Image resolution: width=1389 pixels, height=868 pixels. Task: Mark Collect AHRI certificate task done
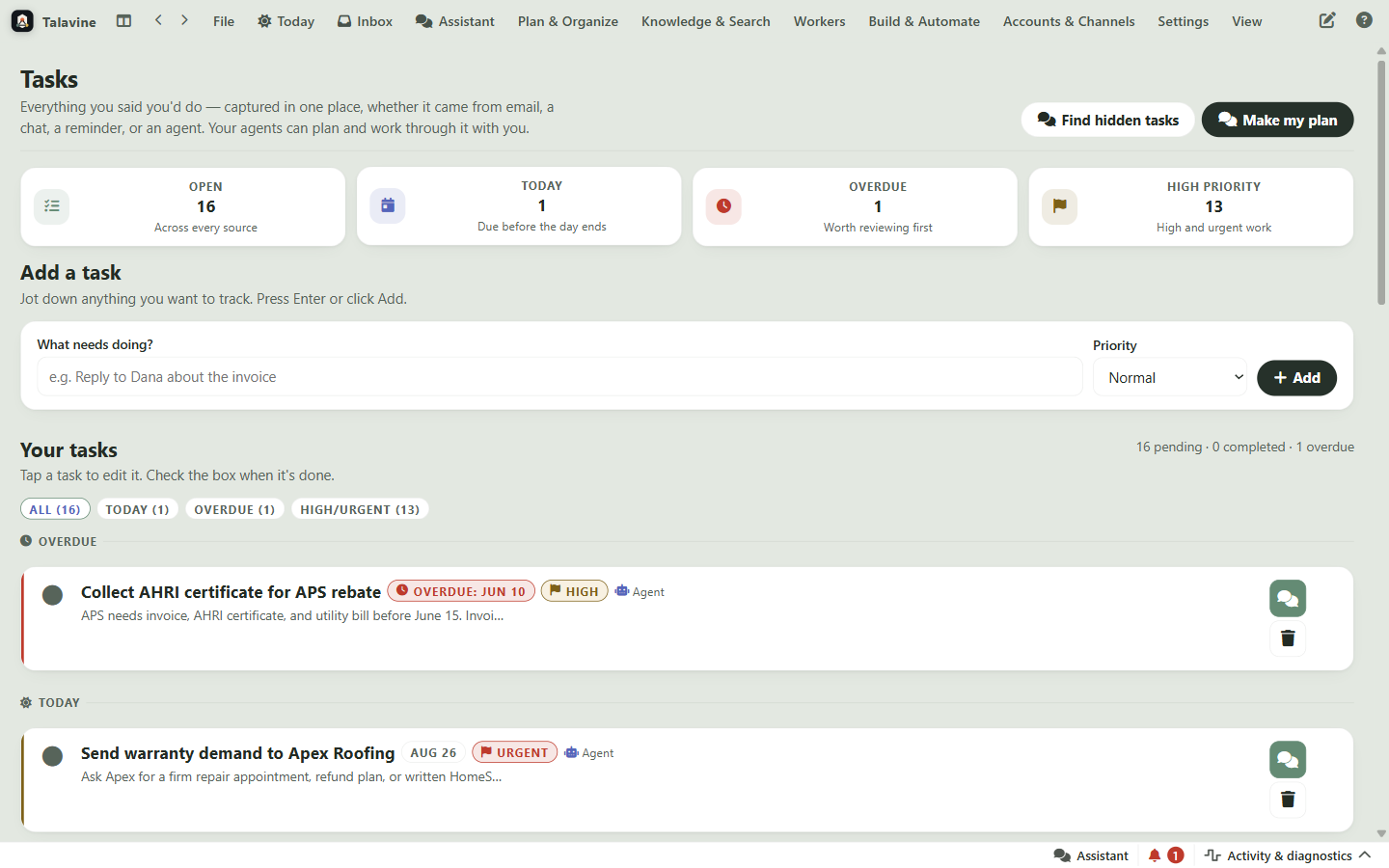click(x=53, y=595)
